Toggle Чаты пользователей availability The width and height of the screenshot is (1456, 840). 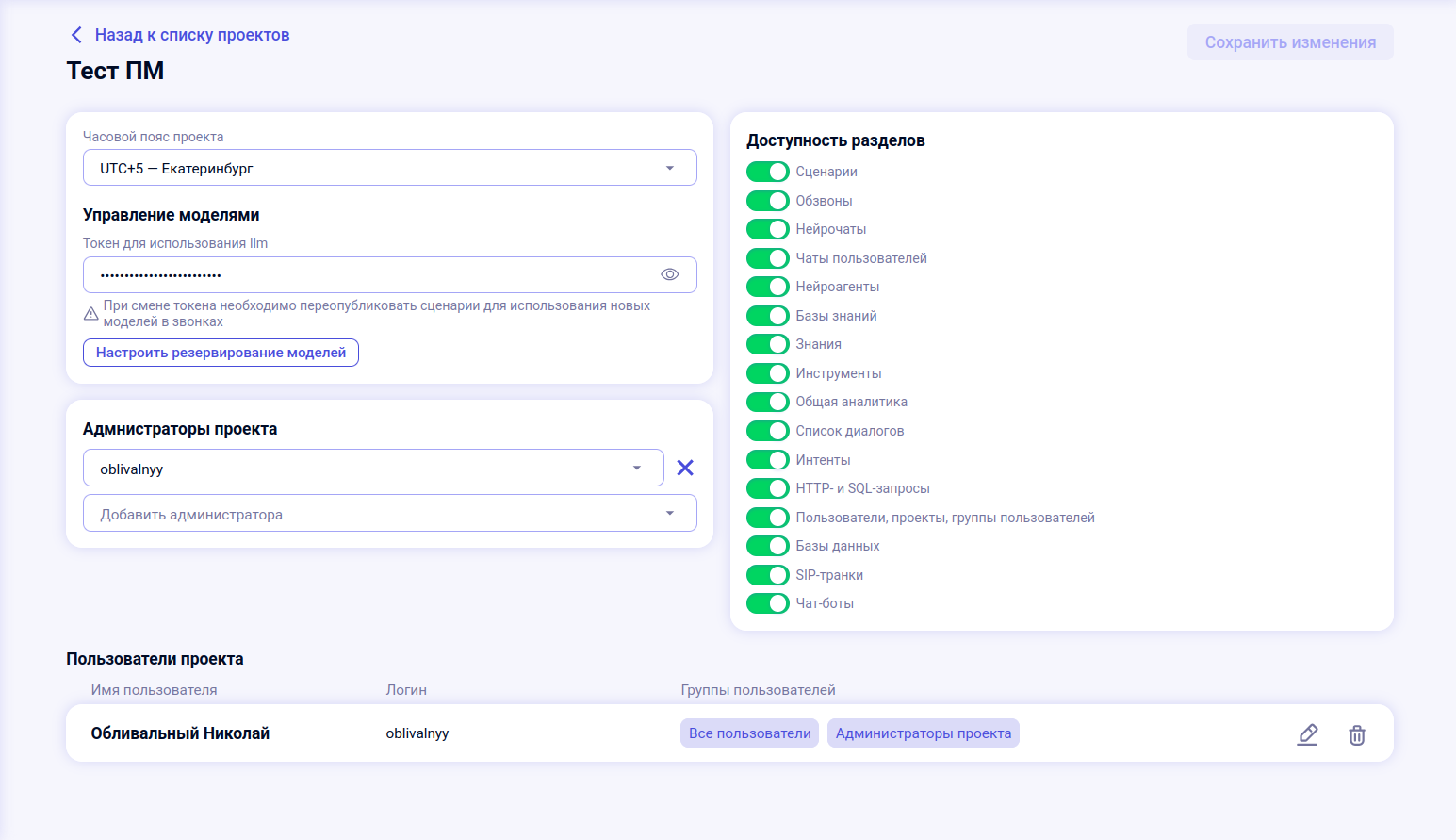tap(768, 258)
